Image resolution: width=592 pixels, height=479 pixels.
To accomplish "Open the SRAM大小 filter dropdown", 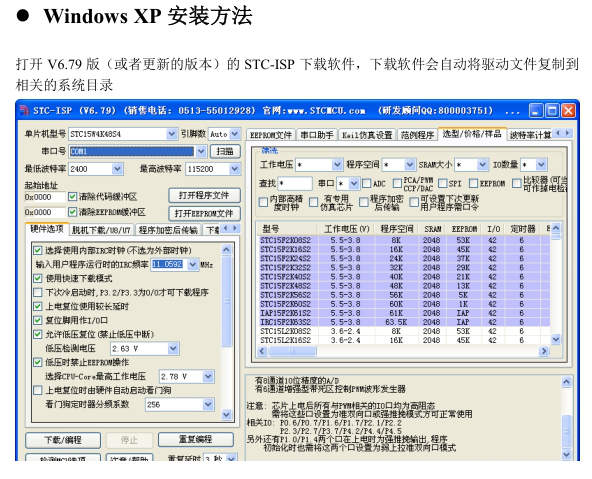I will click(482, 165).
